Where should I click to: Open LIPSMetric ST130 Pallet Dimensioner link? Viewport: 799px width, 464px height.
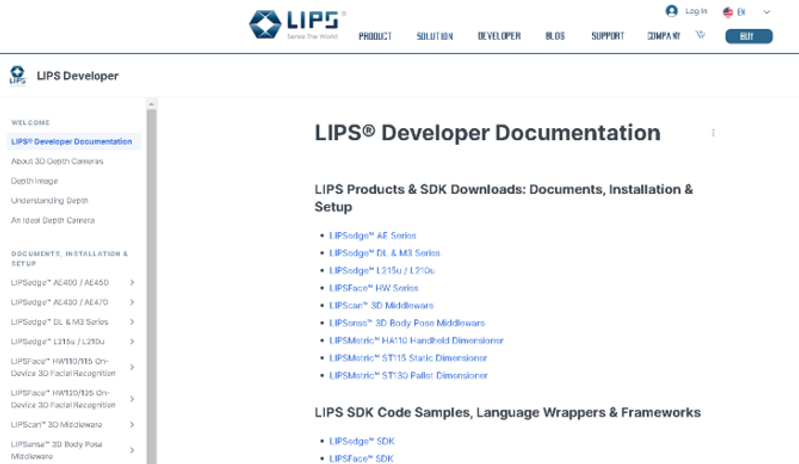(408, 375)
